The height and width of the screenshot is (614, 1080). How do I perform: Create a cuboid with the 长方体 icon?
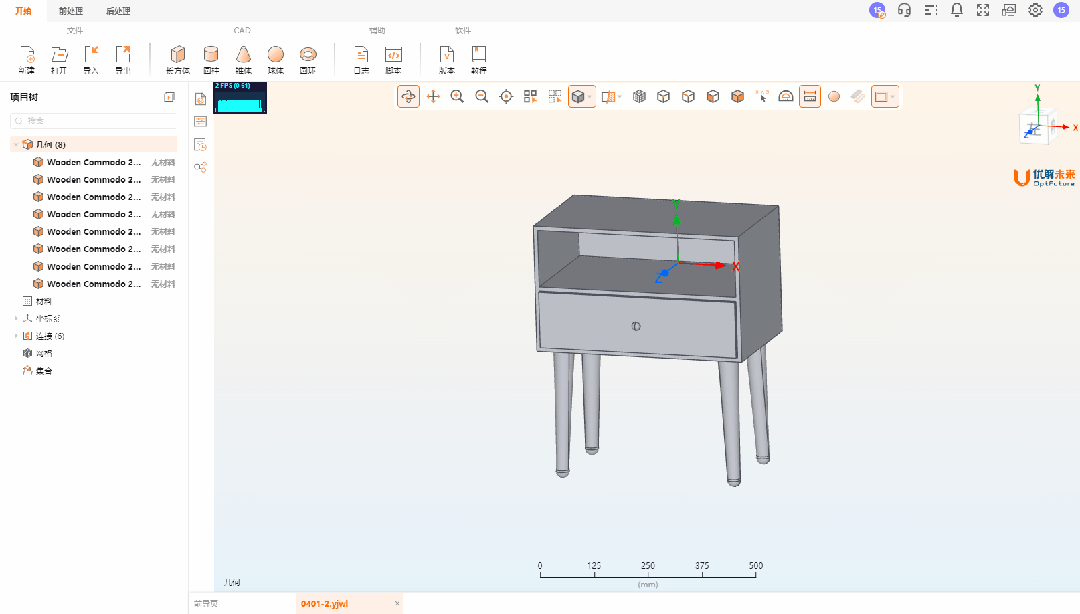pos(178,54)
